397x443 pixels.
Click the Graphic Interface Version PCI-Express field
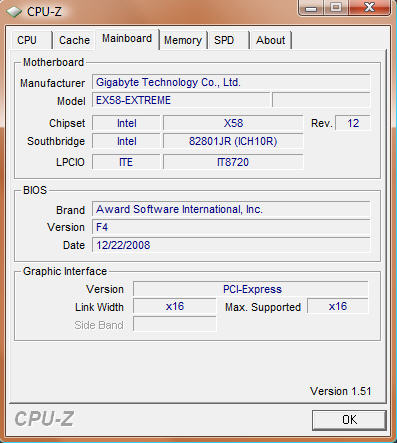click(251, 289)
